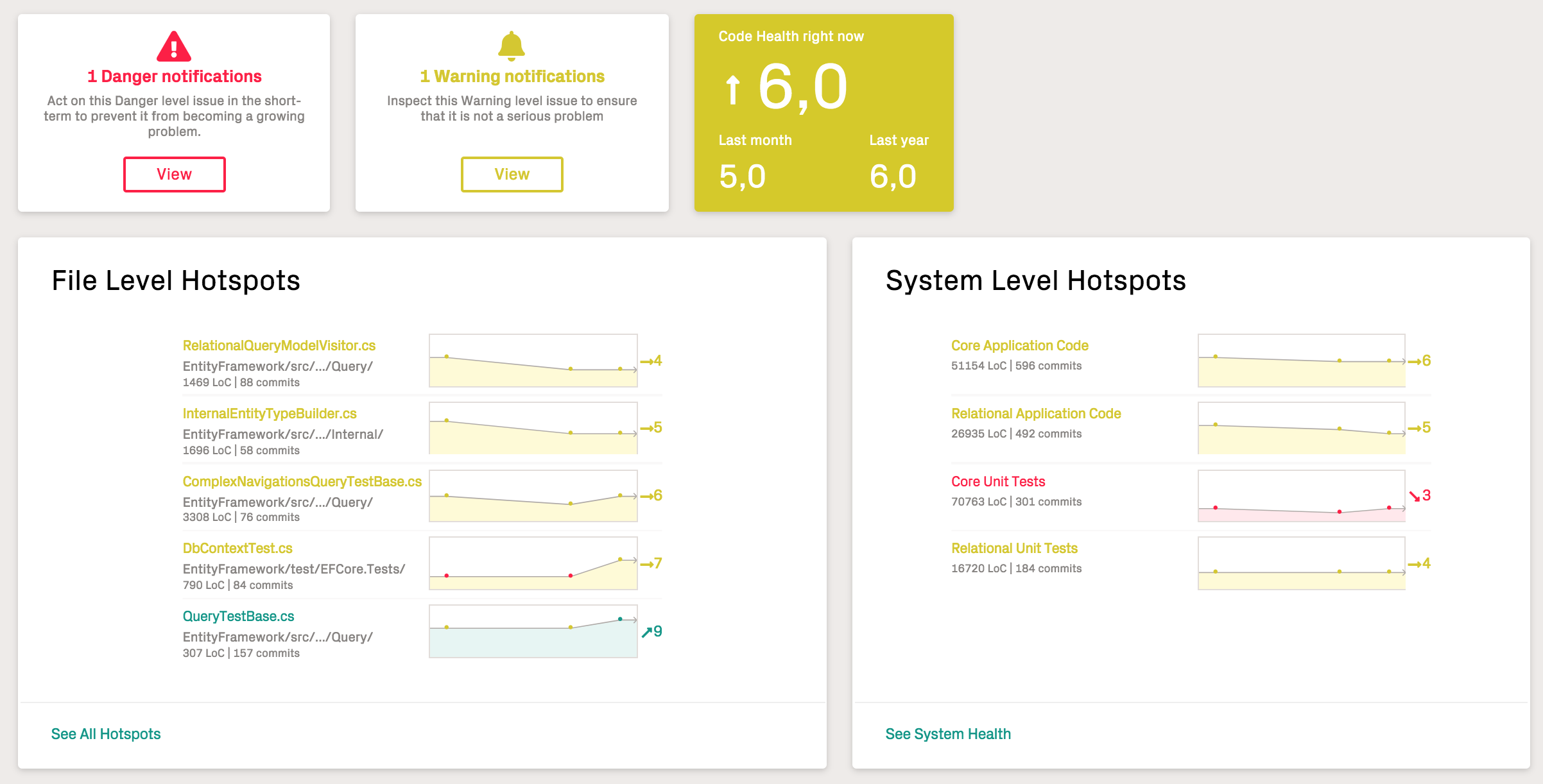Click '1469 LoC | 88 commits' text
The height and width of the screenshot is (784, 1543).
pyautogui.click(x=241, y=382)
